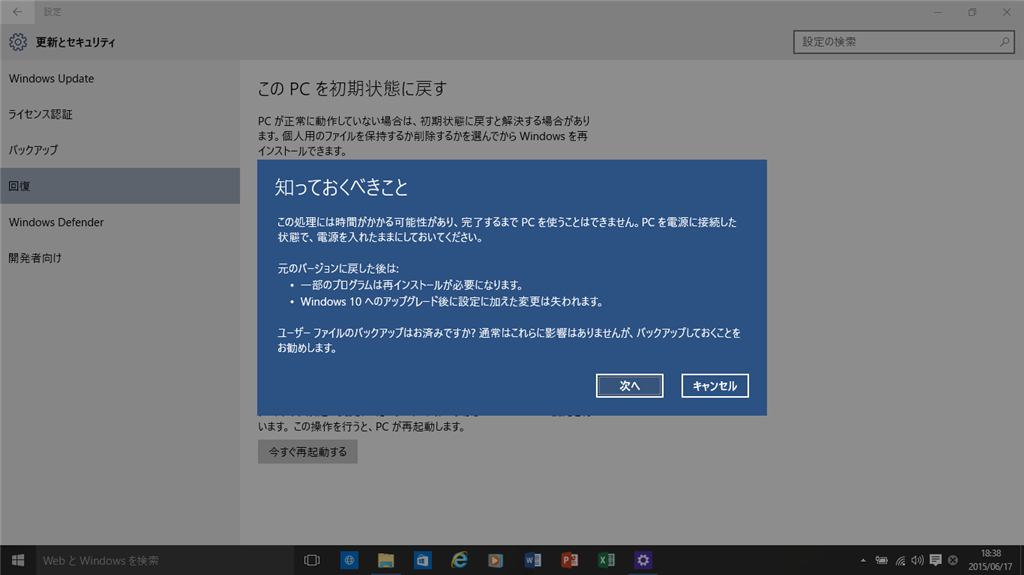Click the 次へ button in the dialog

pos(629,386)
